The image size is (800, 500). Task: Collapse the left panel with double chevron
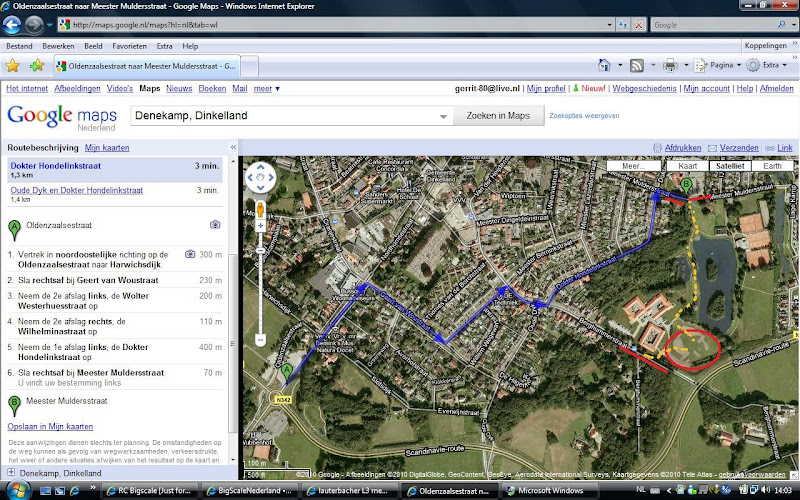pyautogui.click(x=233, y=147)
